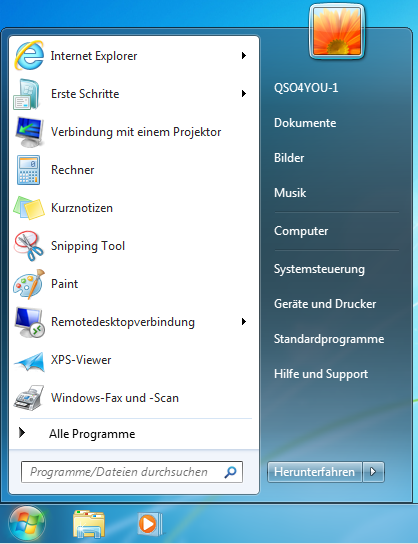Open the Paint palette icon
Viewport: 418px width, 544px height.
(29, 283)
